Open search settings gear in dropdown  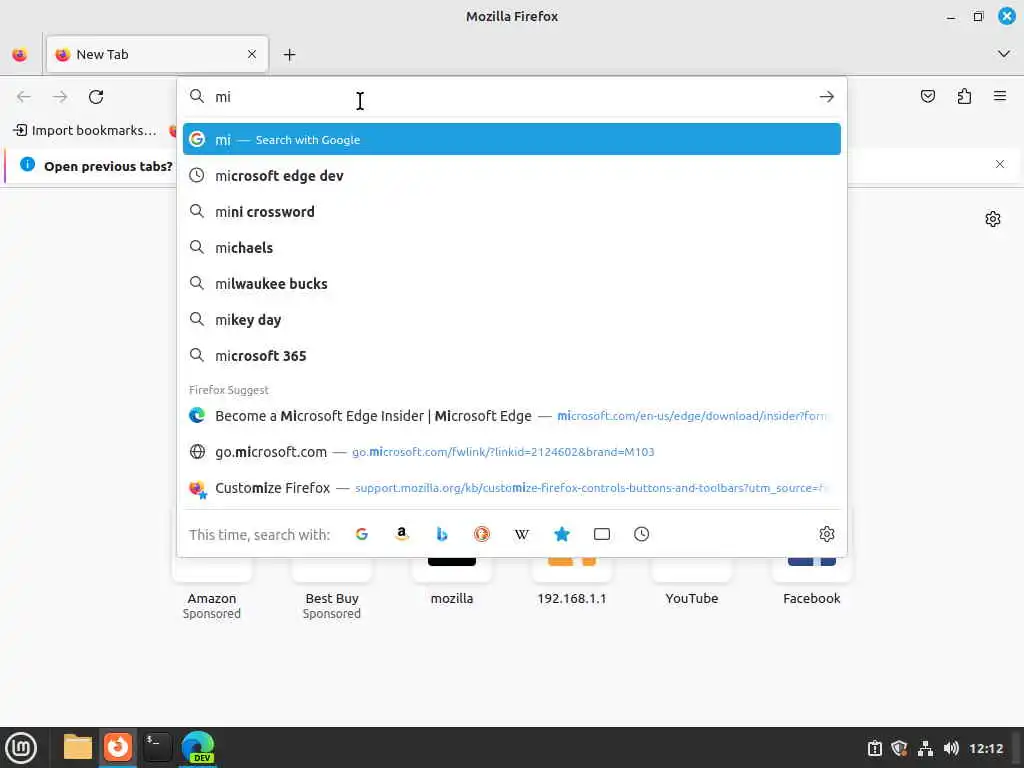[x=826, y=534]
